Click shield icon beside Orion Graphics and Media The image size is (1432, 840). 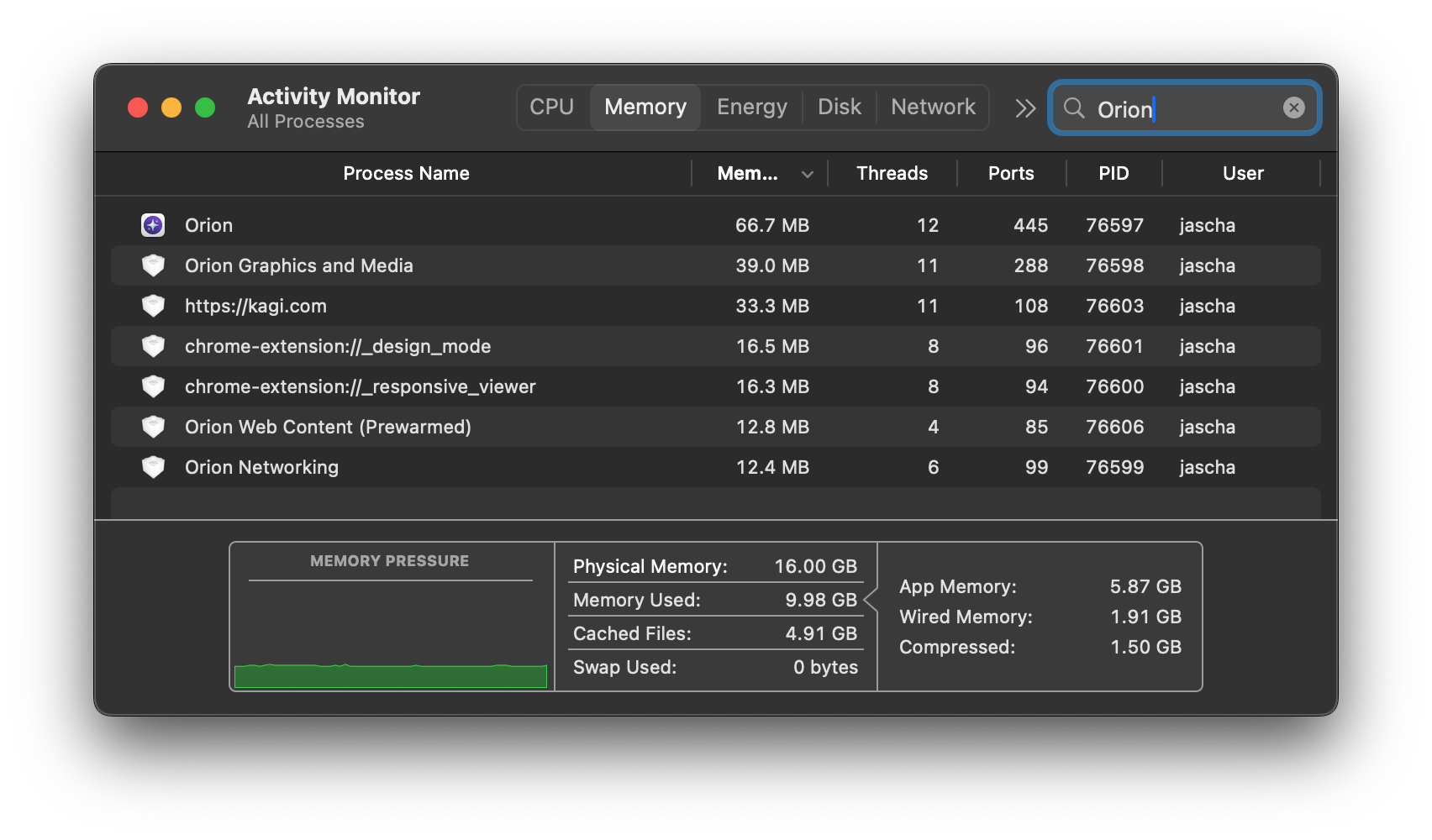(x=153, y=265)
